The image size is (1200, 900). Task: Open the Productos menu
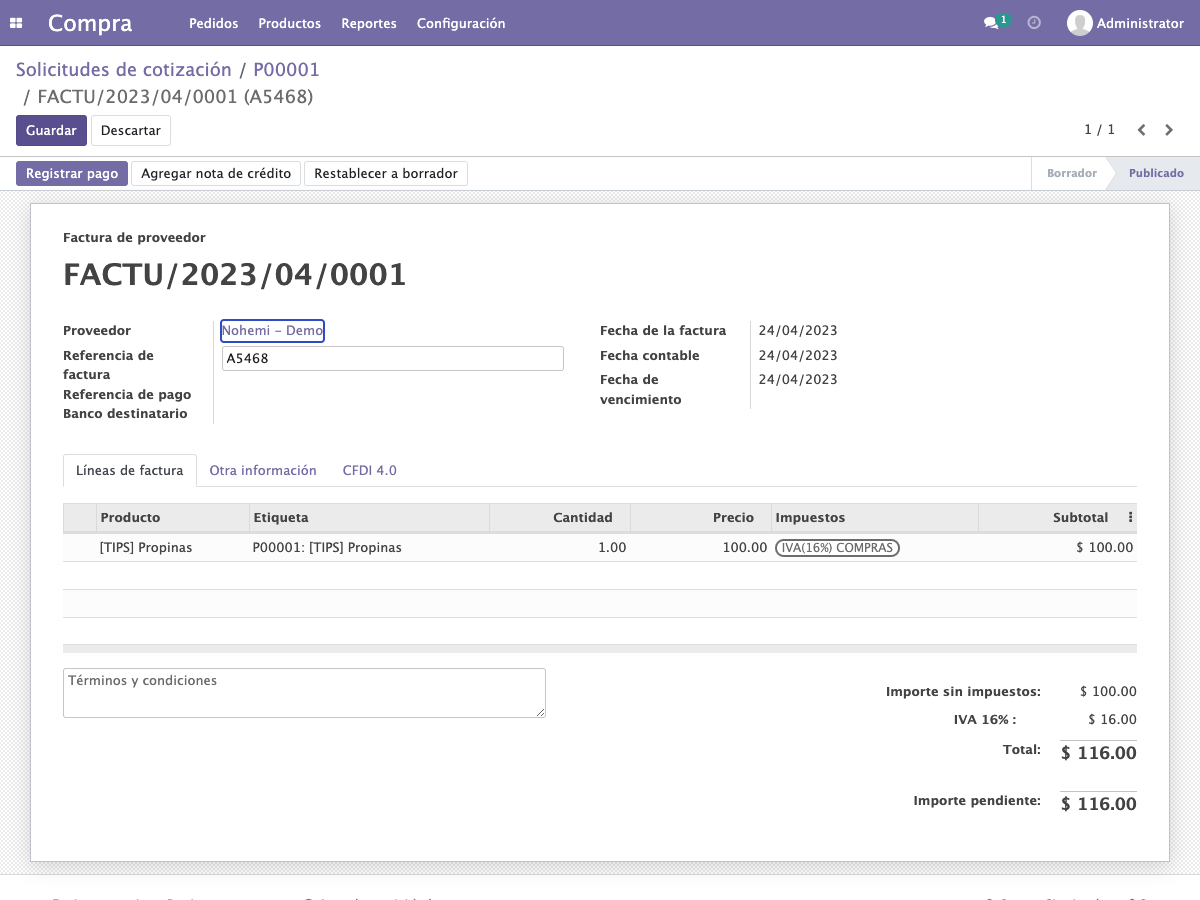[289, 23]
